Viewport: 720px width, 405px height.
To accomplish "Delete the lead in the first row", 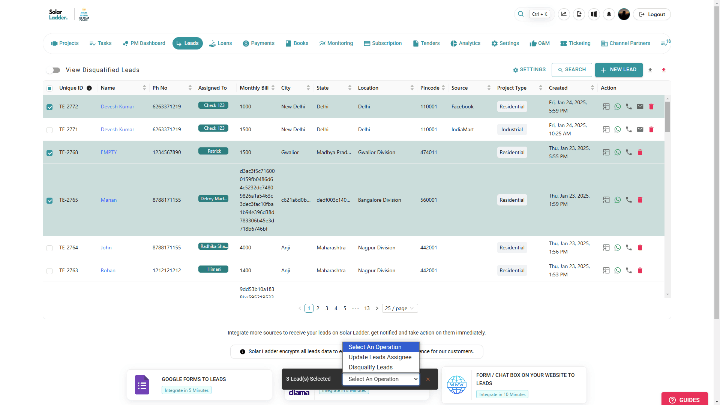I will [651, 106].
